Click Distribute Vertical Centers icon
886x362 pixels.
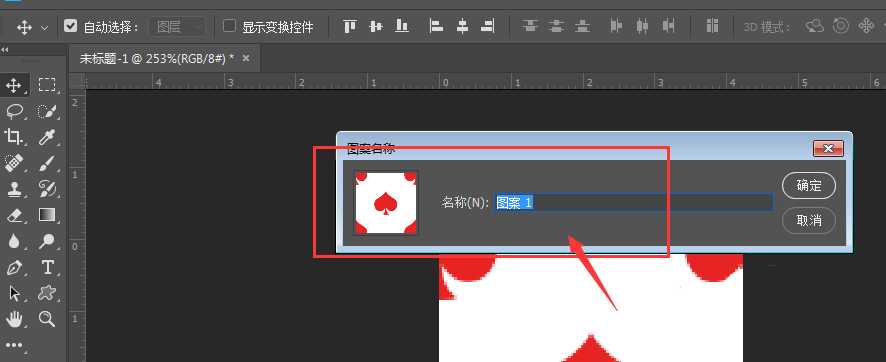(x=557, y=26)
